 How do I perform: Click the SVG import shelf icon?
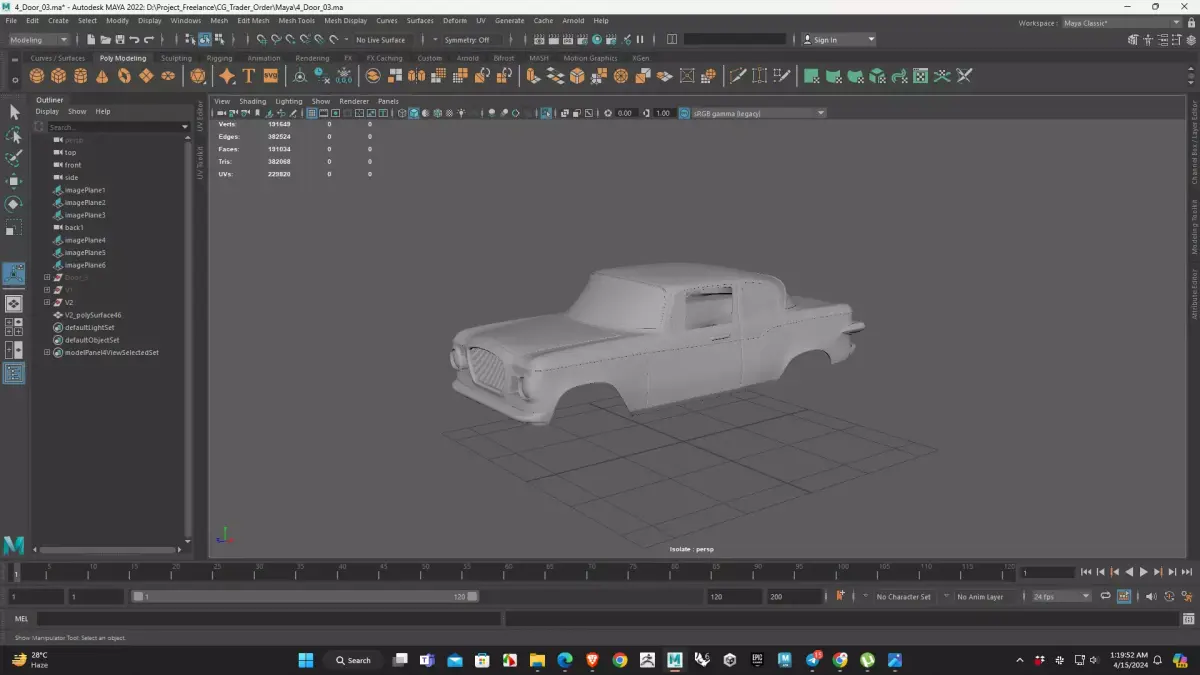(x=270, y=76)
